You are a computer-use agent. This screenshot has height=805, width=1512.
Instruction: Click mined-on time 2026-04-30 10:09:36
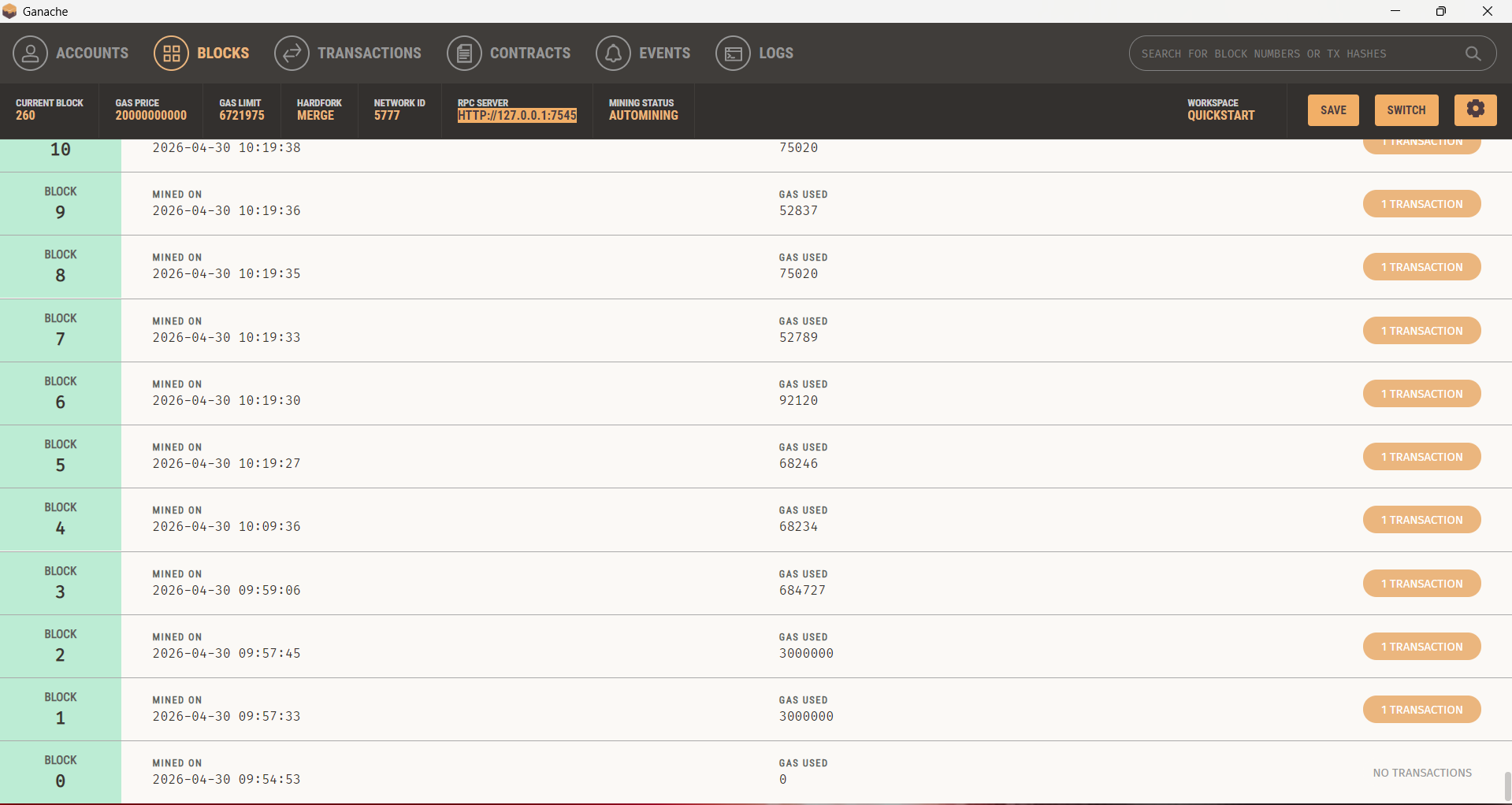tap(226, 526)
